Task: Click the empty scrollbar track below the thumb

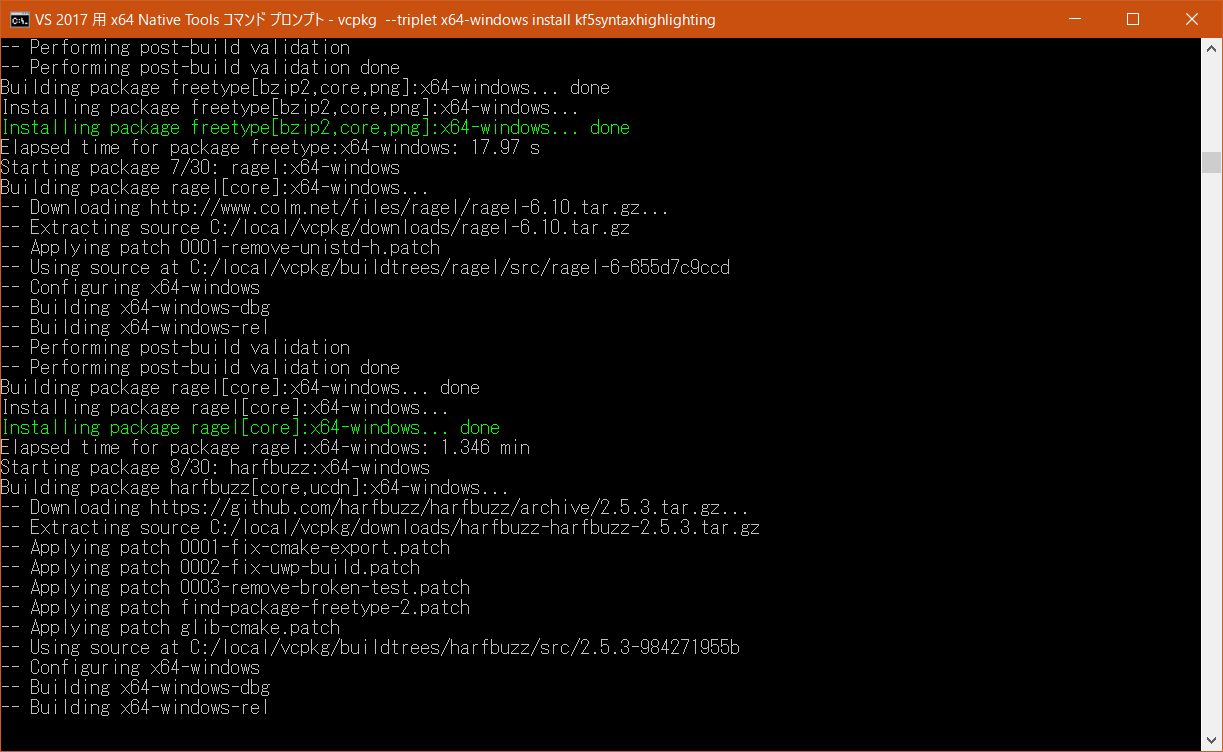Action: tap(1212, 450)
